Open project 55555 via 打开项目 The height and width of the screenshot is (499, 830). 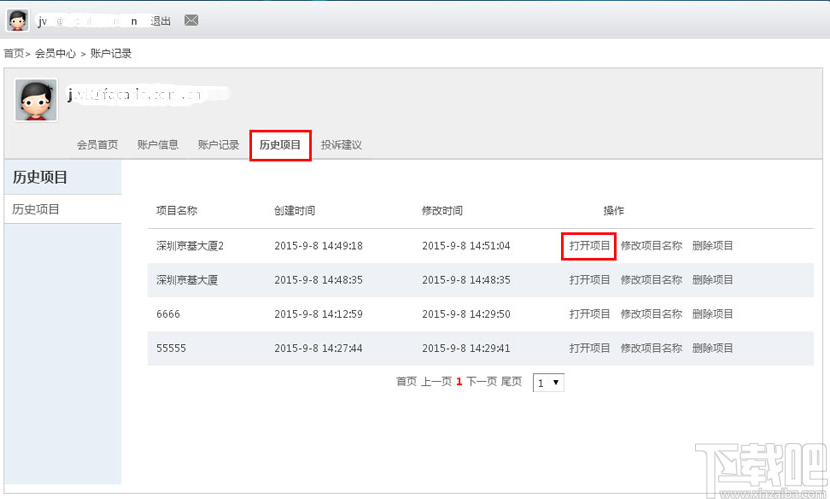[x=590, y=348]
